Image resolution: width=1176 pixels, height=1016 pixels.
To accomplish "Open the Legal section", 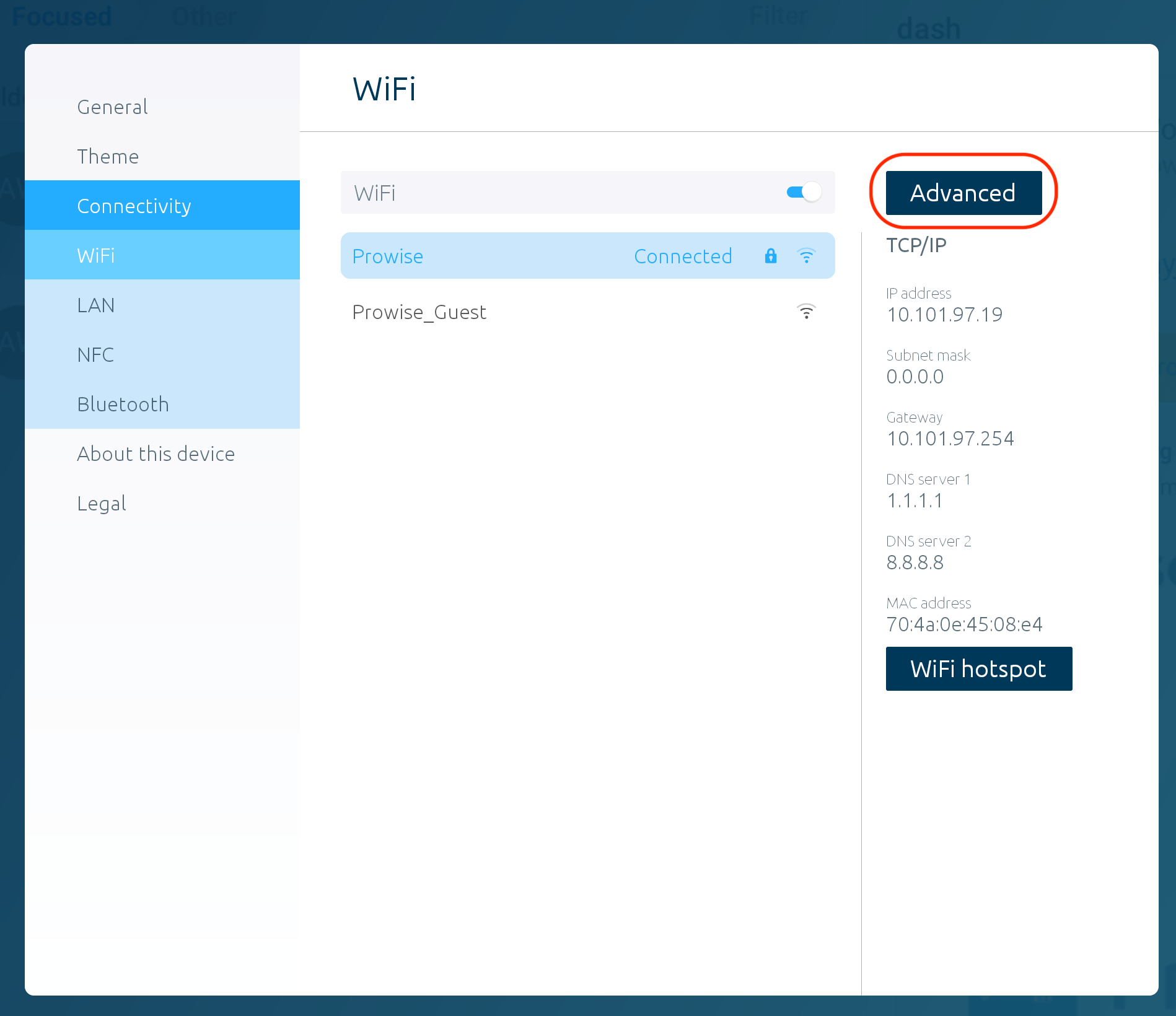I will click(x=101, y=503).
